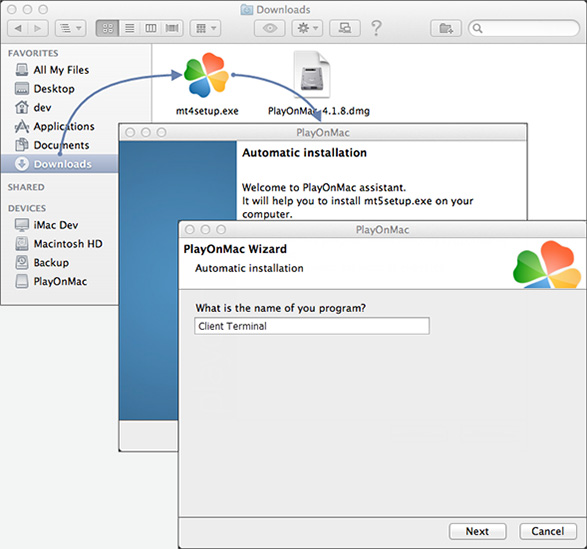This screenshot has height=549, width=587.
Task: Open the item arrangement dropdown
Action: coord(206,28)
